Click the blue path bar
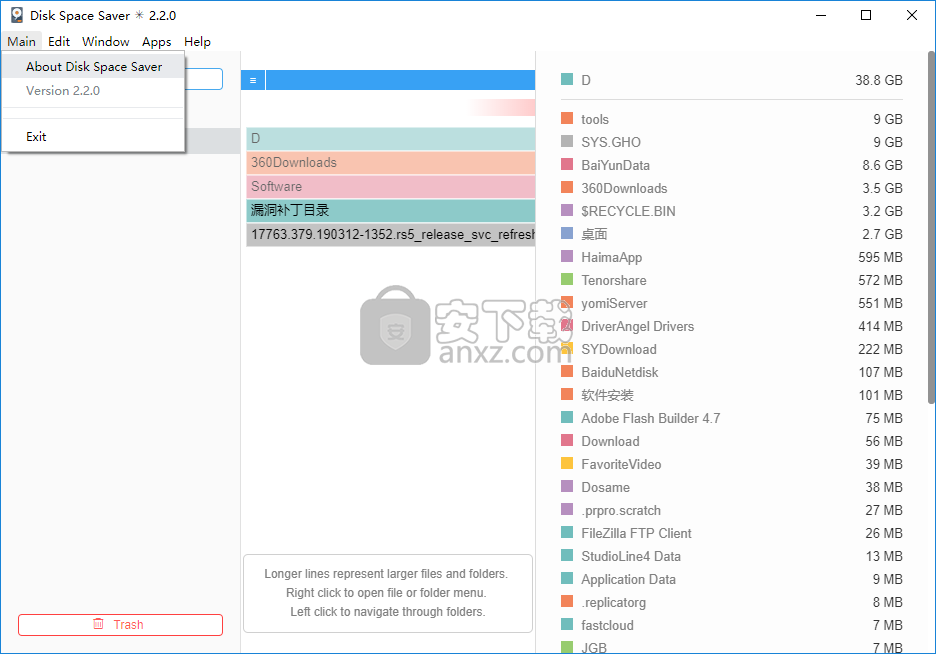Screen dimensions: 936x654 [x=400, y=81]
